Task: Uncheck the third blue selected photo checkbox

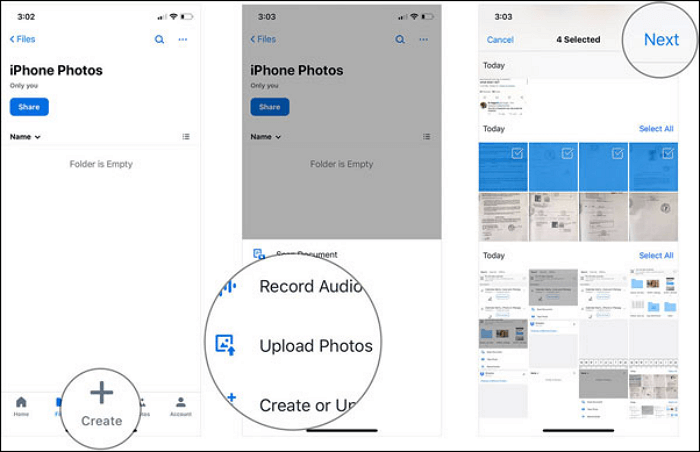Action: point(617,154)
